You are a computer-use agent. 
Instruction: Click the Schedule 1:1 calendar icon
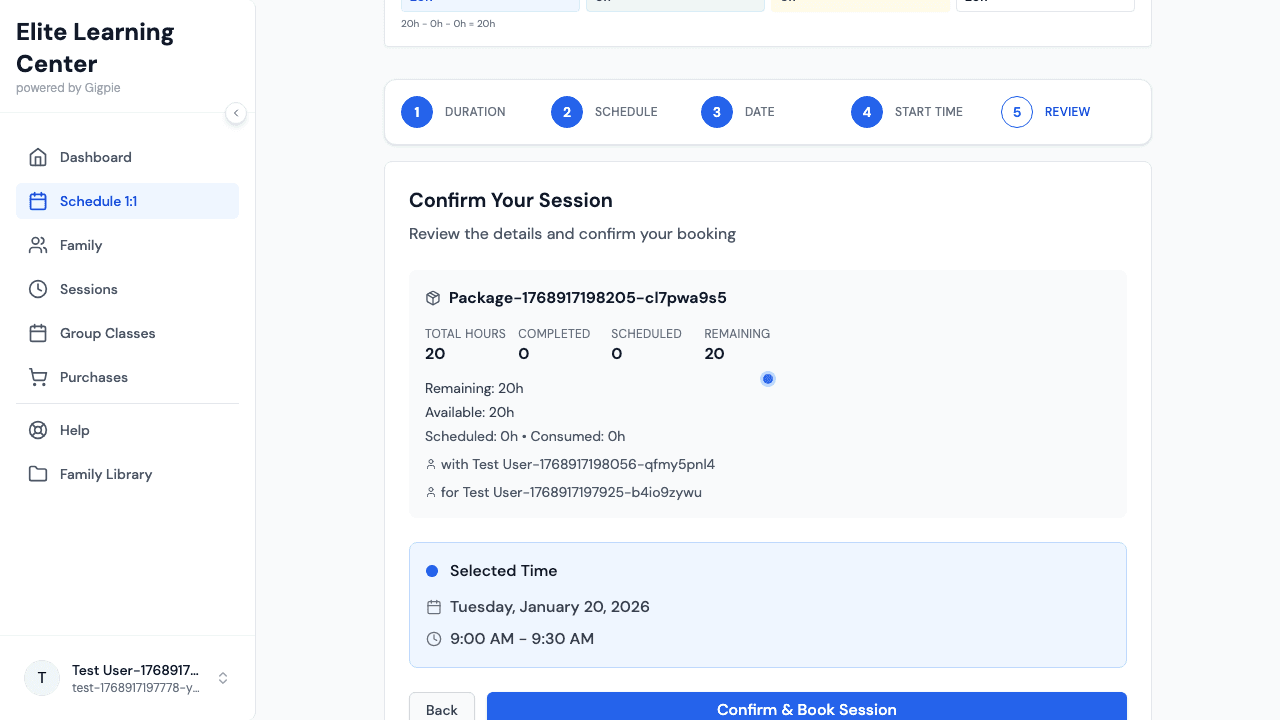pyautogui.click(x=38, y=201)
